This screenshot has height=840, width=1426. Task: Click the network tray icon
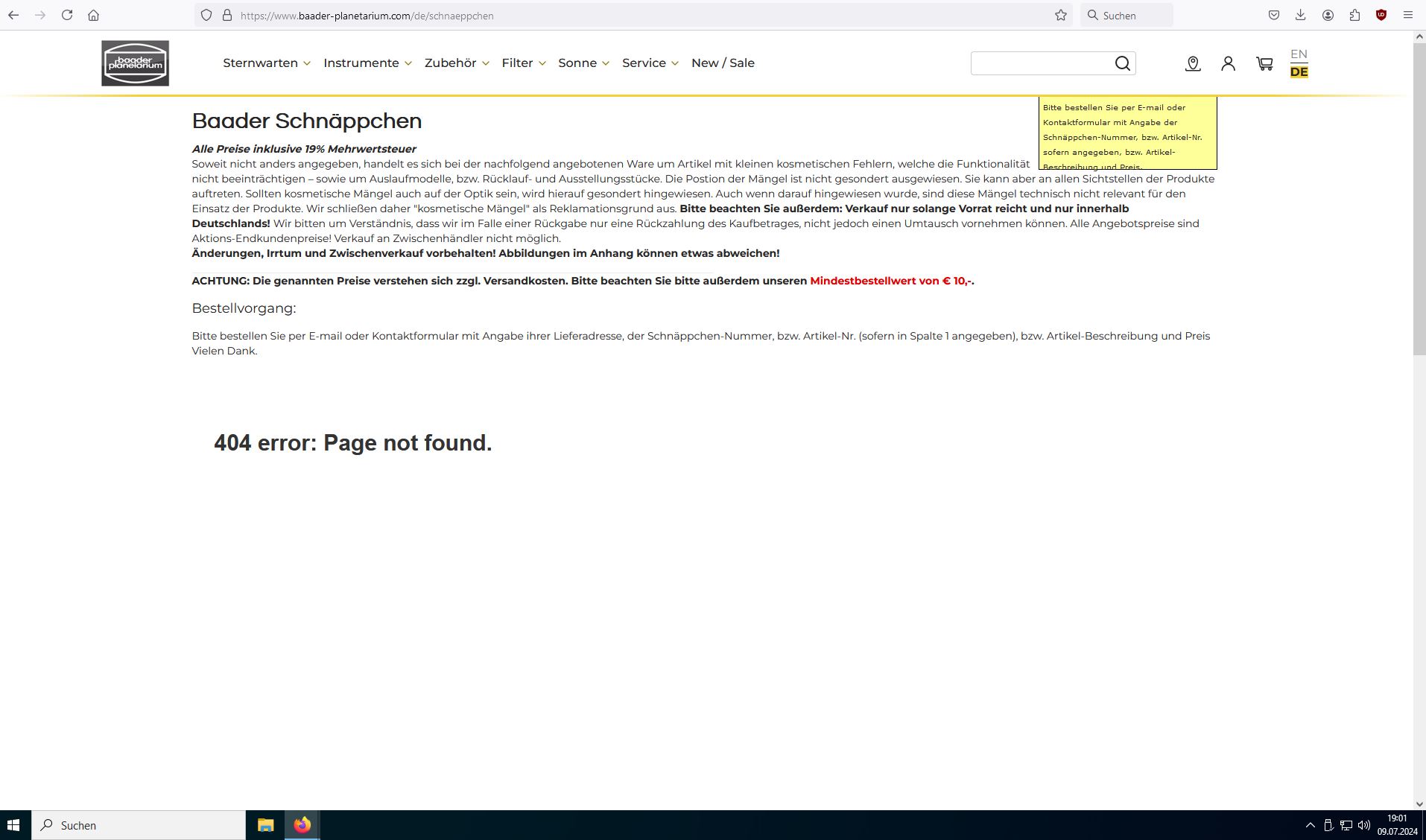click(1346, 825)
